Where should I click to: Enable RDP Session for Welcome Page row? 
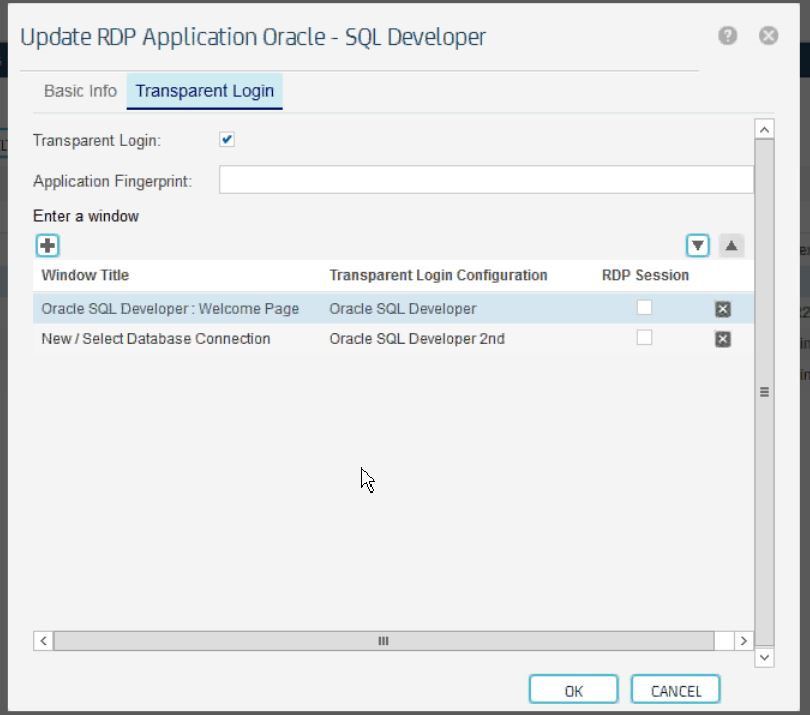644,307
